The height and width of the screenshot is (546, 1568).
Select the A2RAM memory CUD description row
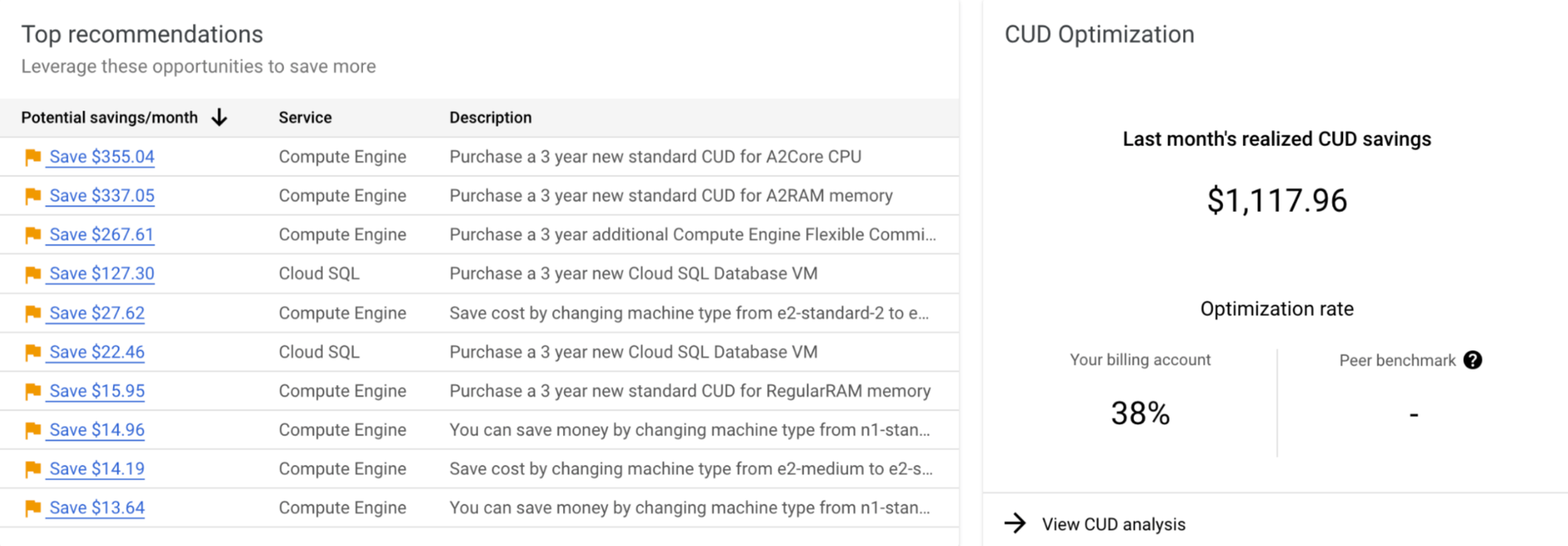point(480,195)
